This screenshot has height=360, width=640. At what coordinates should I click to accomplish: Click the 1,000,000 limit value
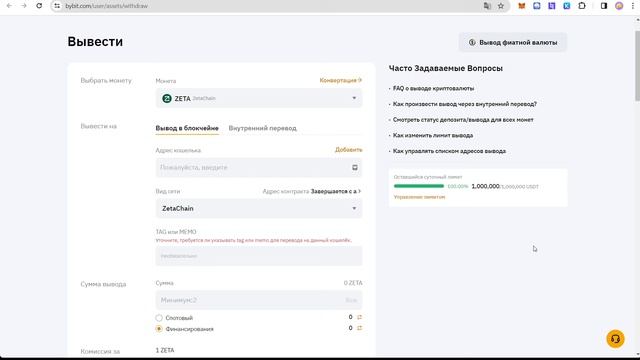click(x=485, y=186)
